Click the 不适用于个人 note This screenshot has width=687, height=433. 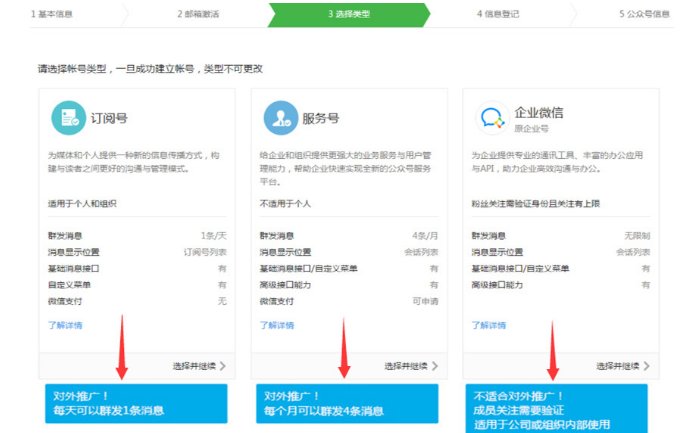pyautogui.click(x=285, y=204)
